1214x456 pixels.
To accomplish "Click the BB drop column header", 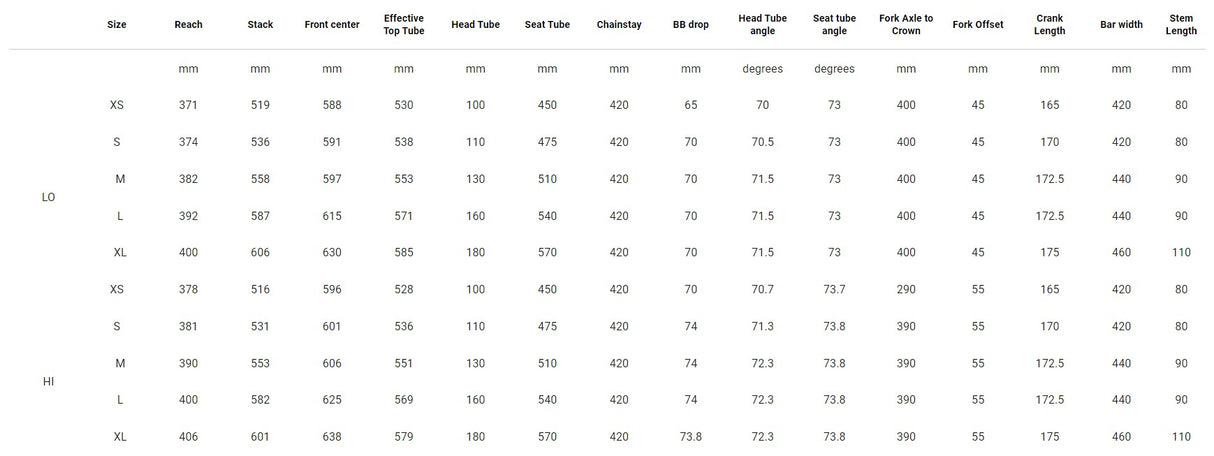I will coord(691,25).
